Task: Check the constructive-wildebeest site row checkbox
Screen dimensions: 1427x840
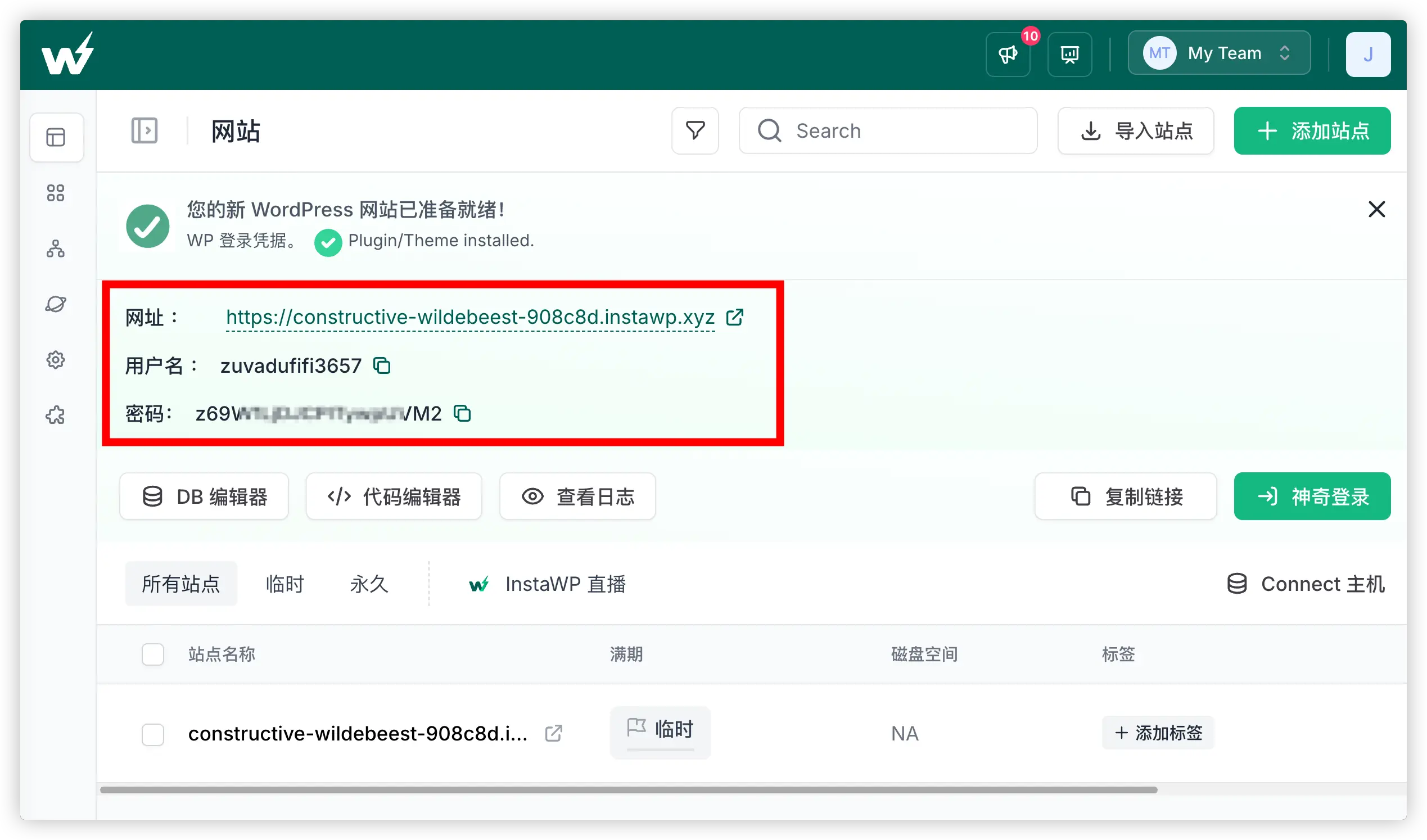Action: [x=153, y=734]
